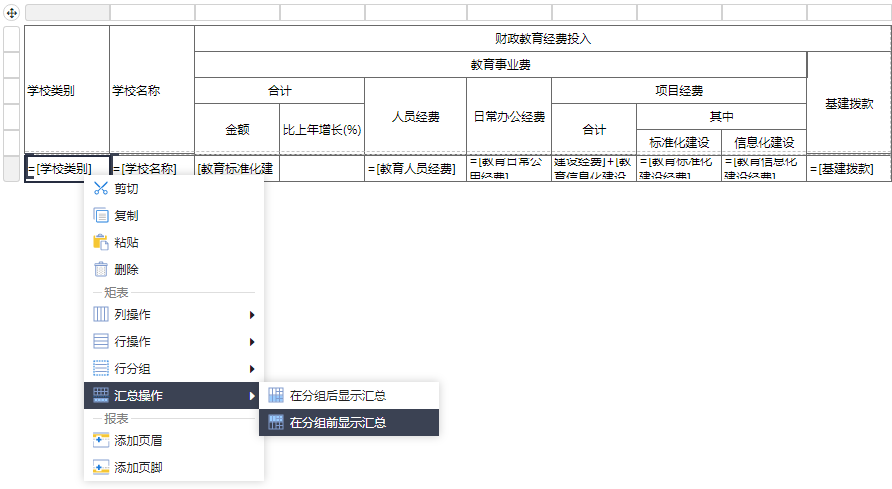This screenshot has height=489, width=892.
Task: Click the 日常办公经费 header cell
Action: 509,117
